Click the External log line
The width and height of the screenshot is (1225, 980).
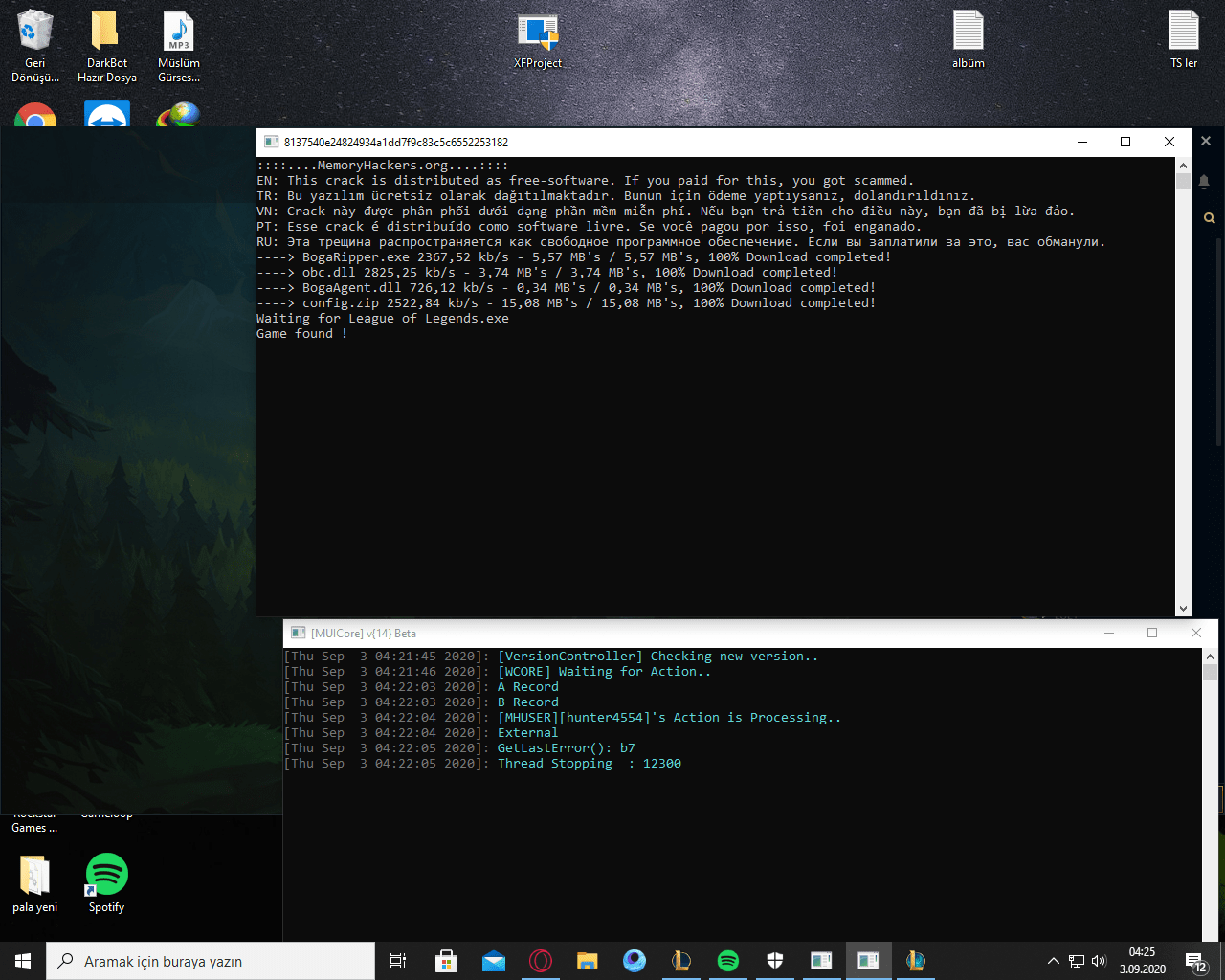[421, 733]
